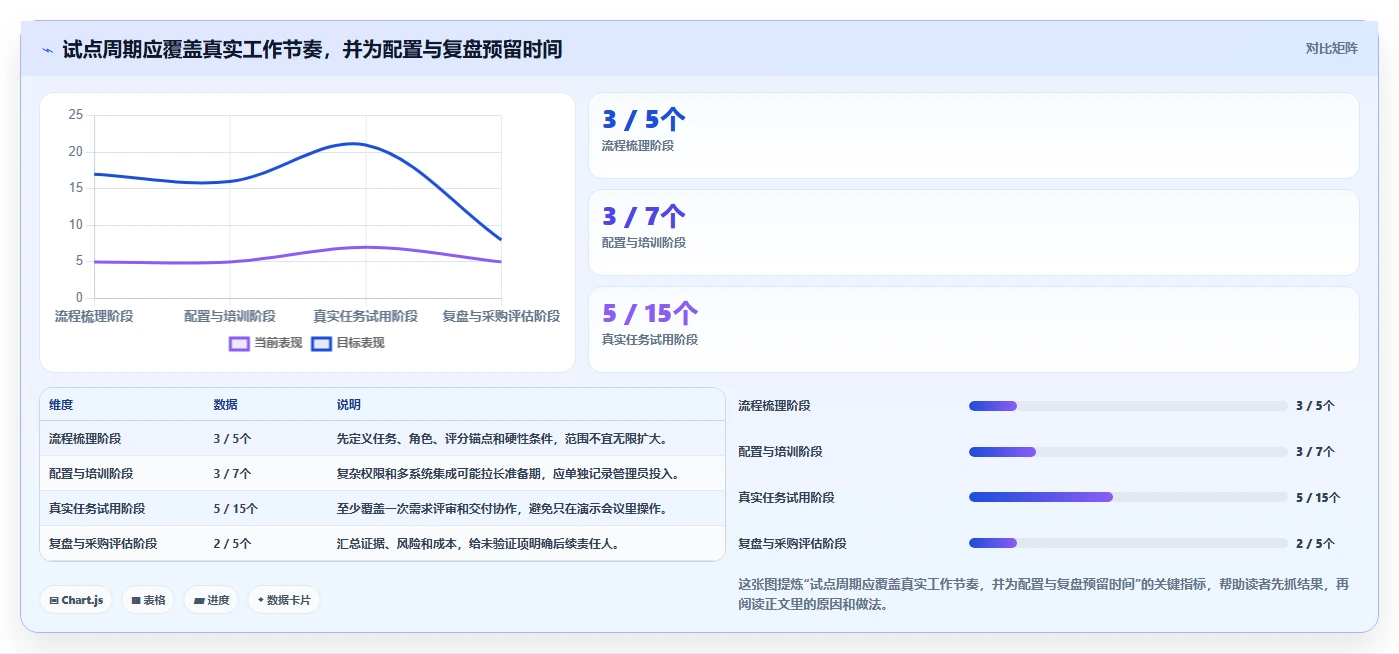Toggle the 目标表现 legend swatch
This screenshot has height=654, width=1399.
(x=321, y=343)
